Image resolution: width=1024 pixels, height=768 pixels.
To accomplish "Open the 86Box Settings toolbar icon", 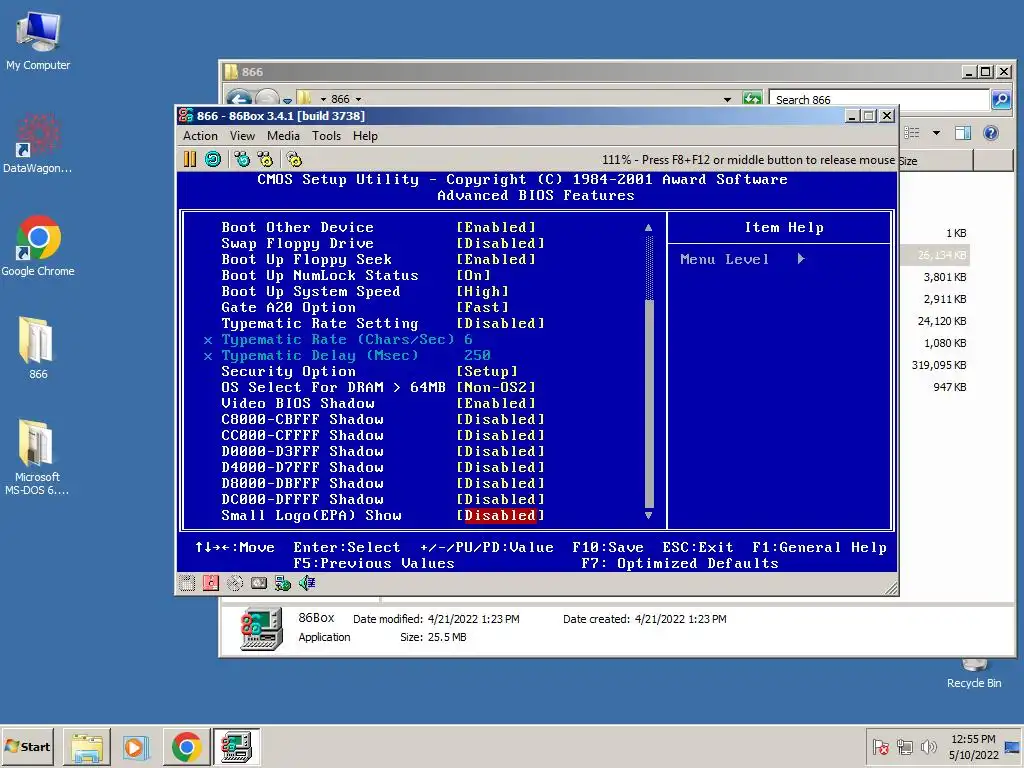I will click(x=295, y=159).
